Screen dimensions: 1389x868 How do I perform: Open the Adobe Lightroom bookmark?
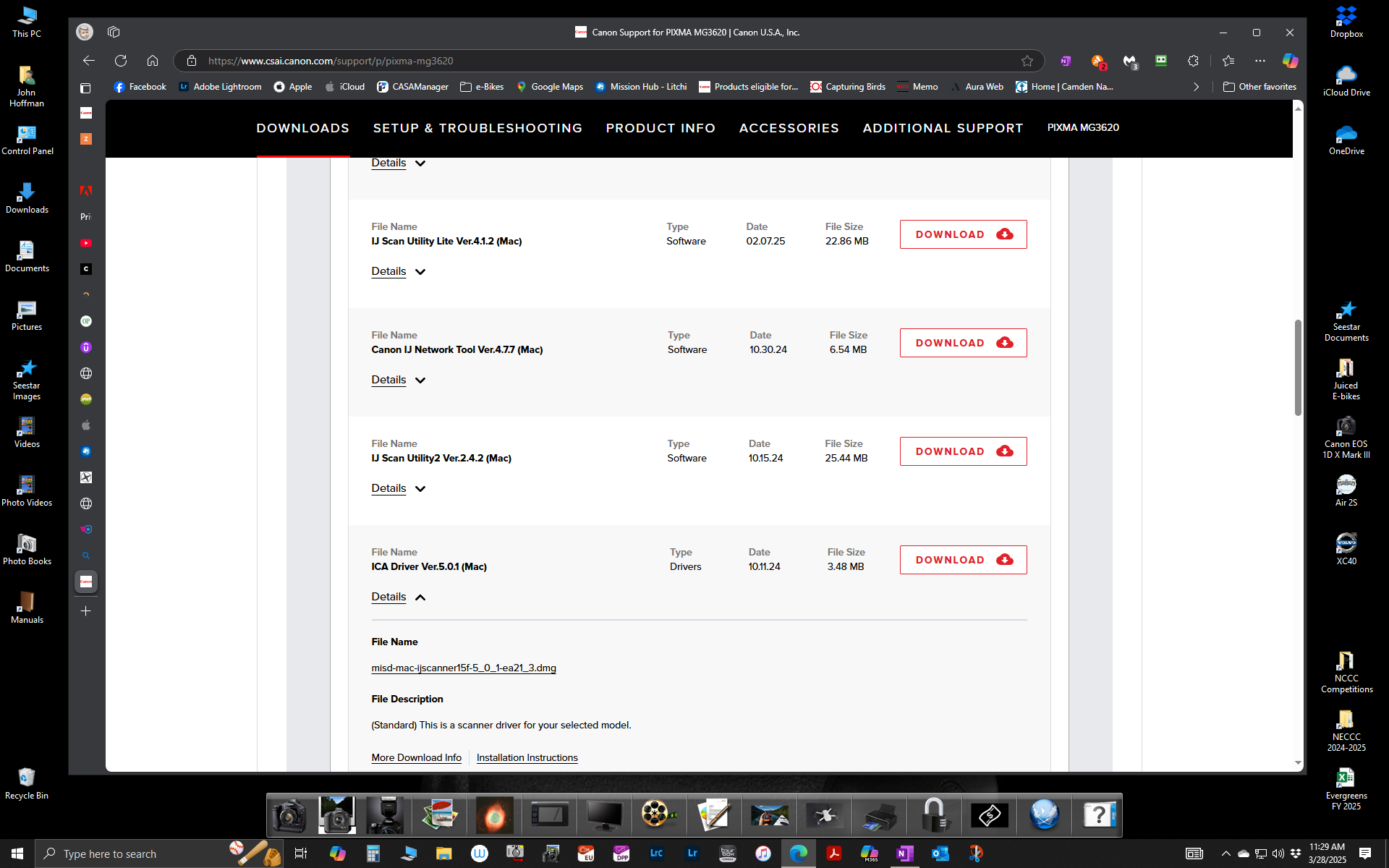click(x=220, y=87)
